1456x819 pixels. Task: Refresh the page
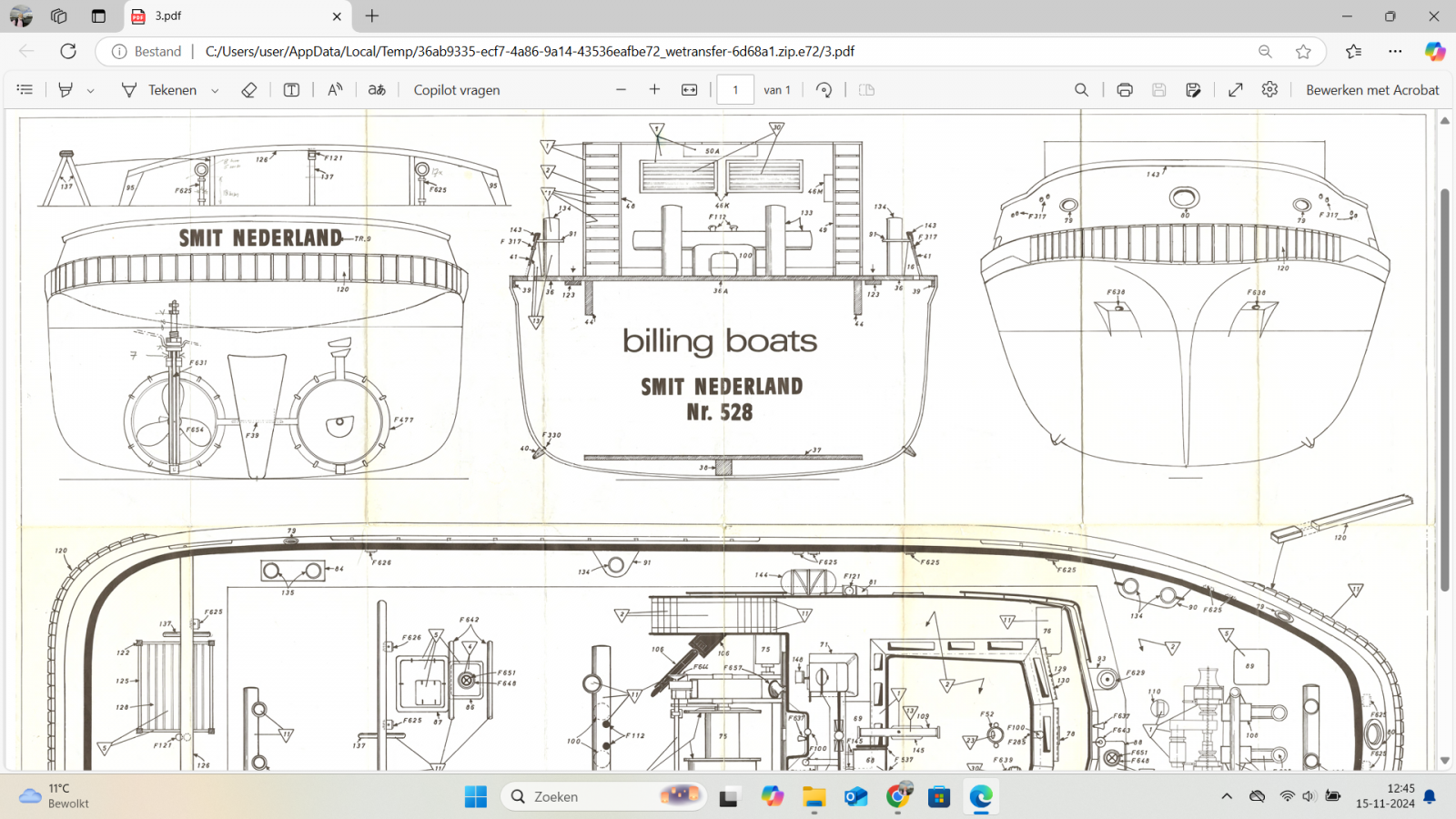coord(68,51)
